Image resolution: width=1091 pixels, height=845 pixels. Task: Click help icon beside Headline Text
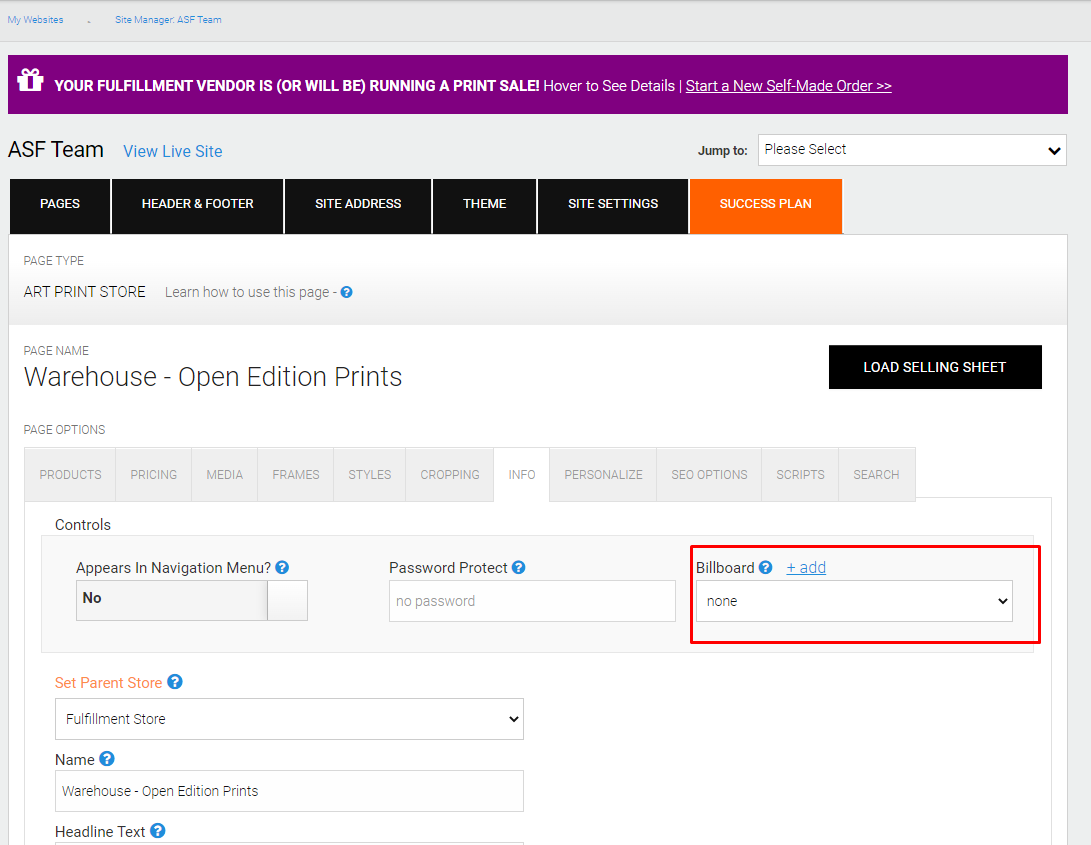click(x=158, y=830)
